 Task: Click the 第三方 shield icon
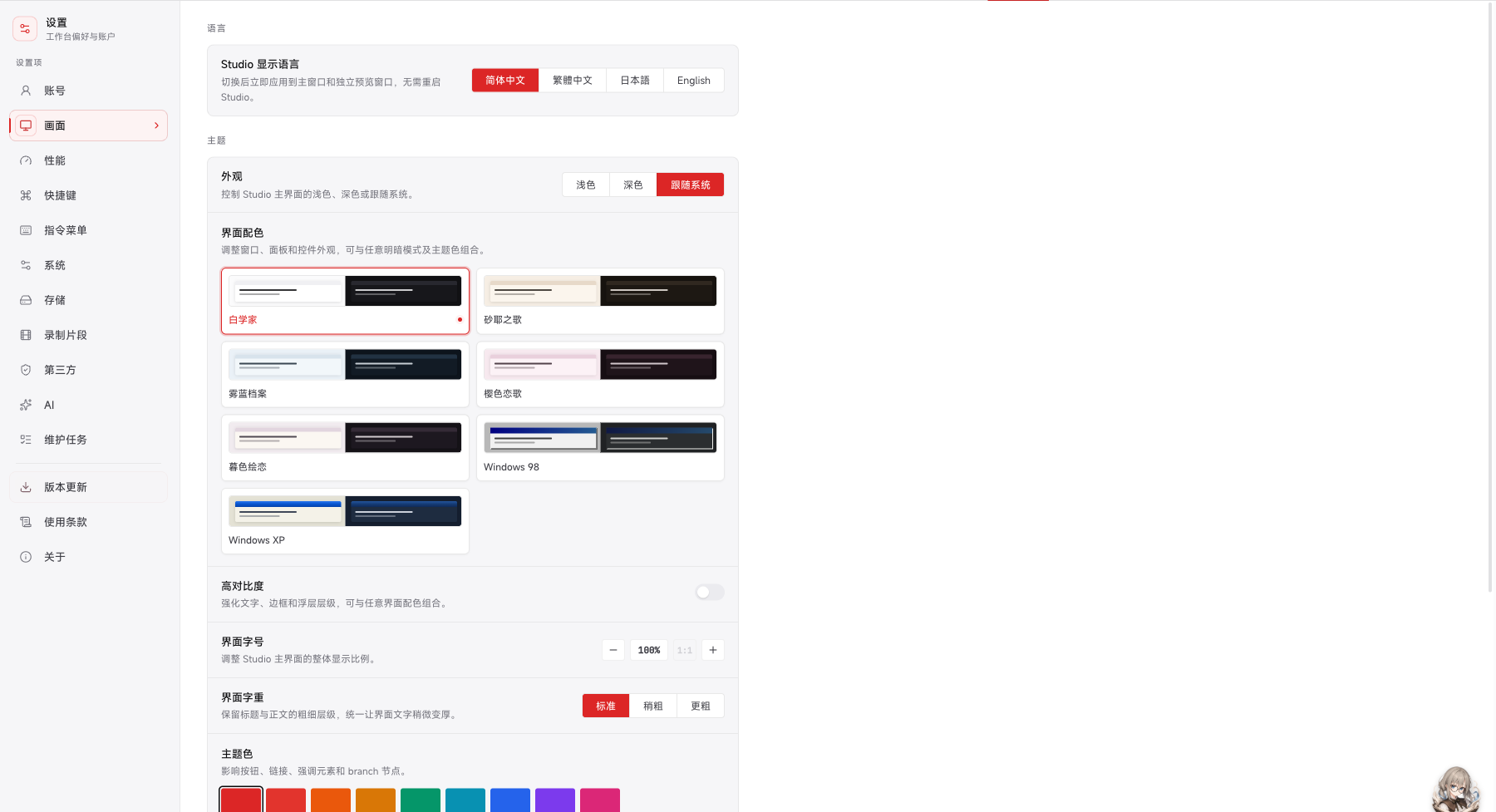point(26,370)
